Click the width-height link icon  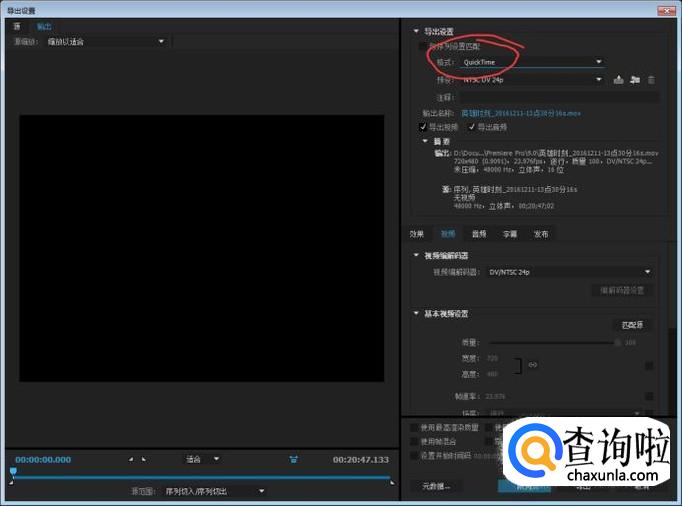[533, 365]
